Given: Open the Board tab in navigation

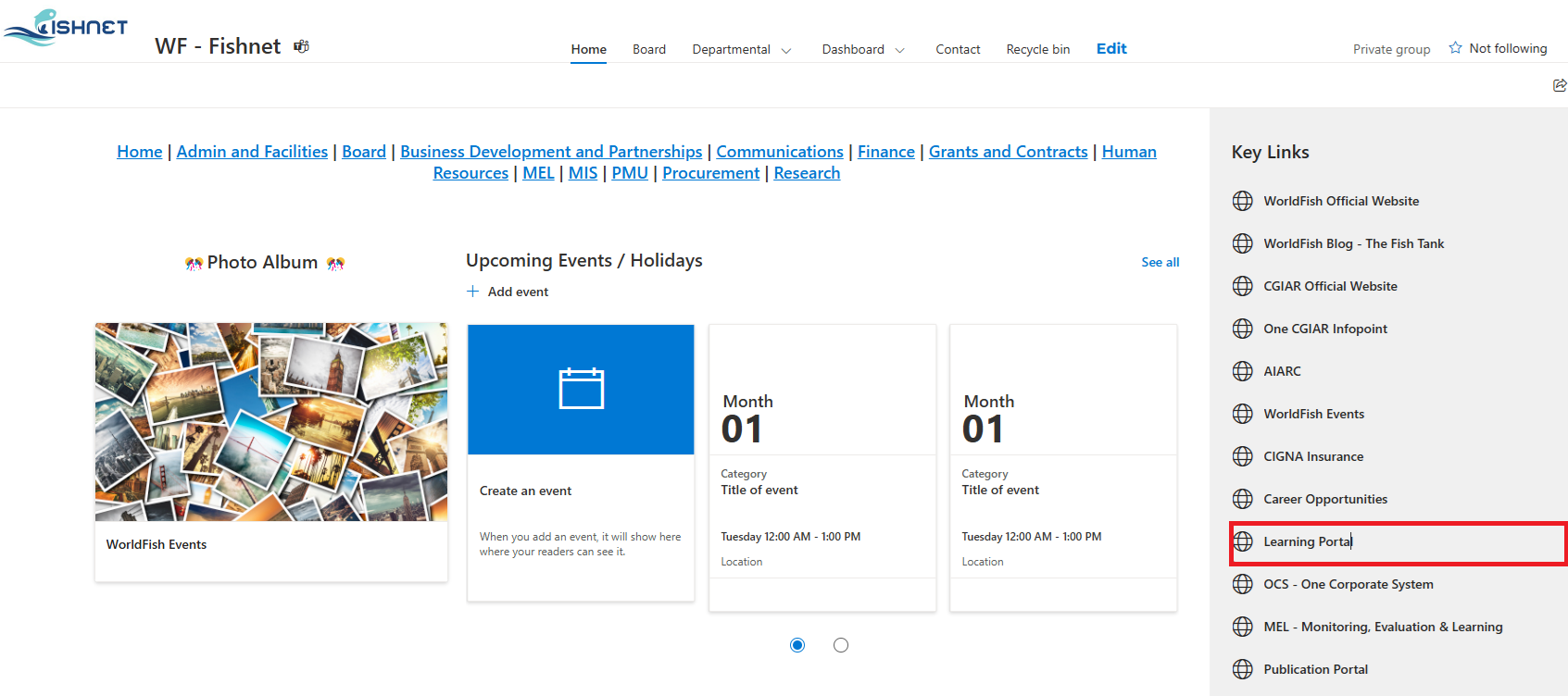Looking at the screenshot, I should [x=648, y=50].
